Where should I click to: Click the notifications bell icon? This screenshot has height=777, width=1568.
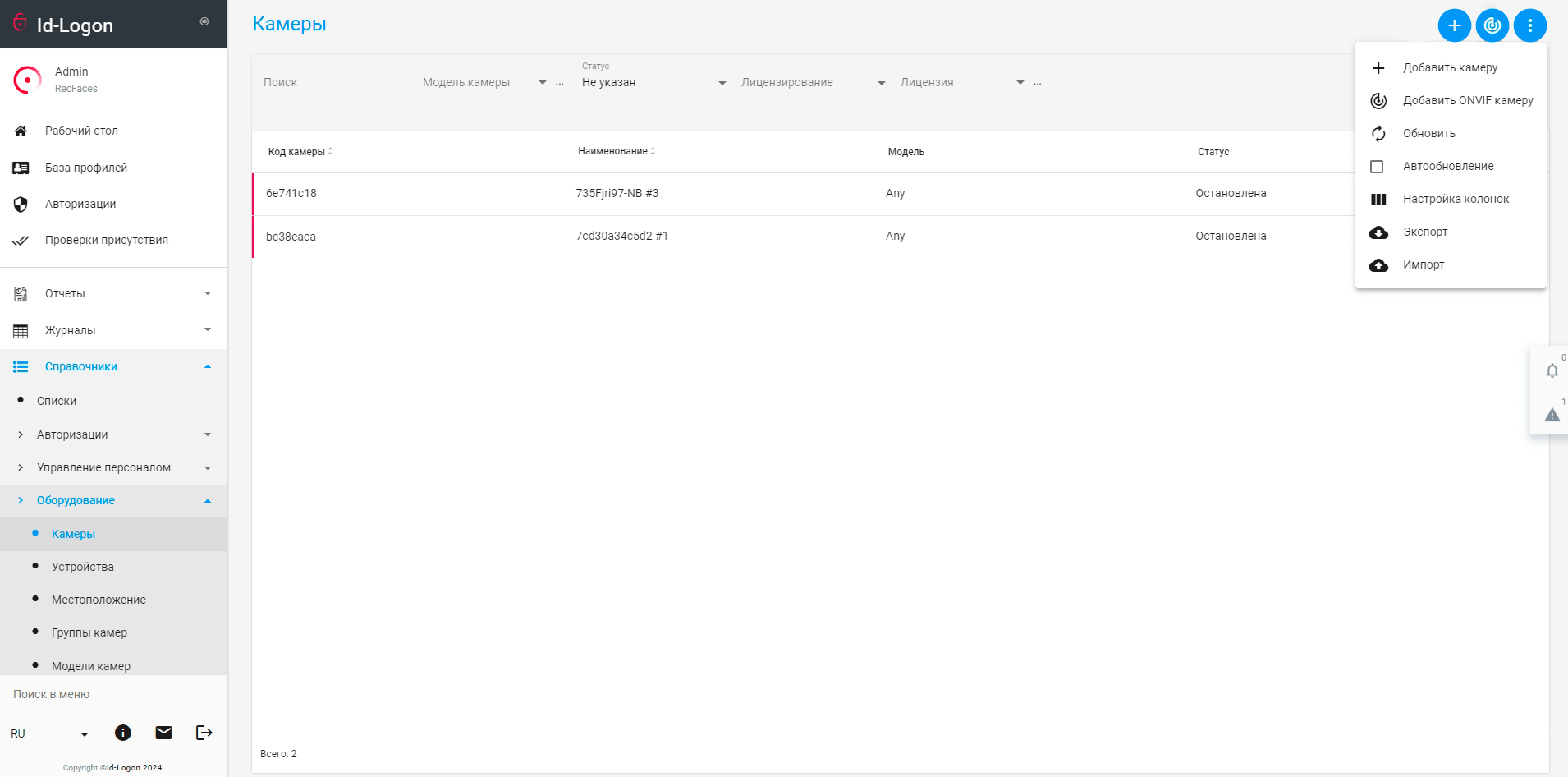click(1552, 370)
